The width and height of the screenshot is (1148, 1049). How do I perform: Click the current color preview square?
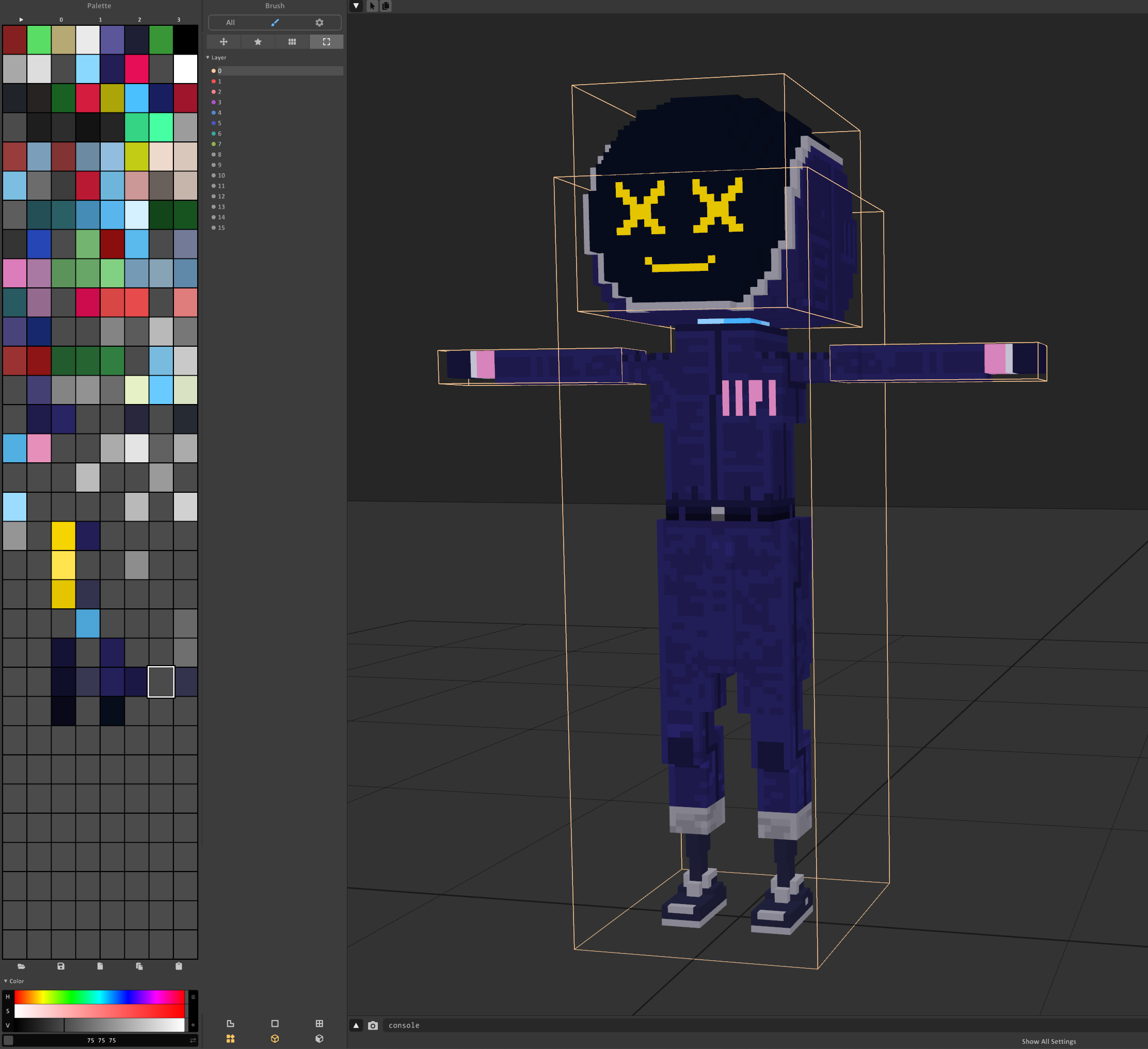click(x=8, y=1040)
